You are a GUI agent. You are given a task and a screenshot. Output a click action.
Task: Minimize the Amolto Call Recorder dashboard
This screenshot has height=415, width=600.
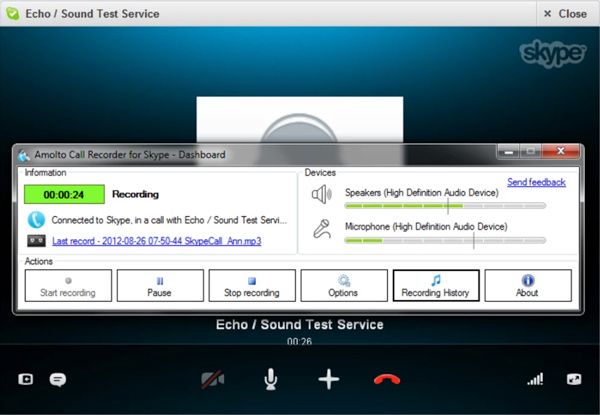509,152
